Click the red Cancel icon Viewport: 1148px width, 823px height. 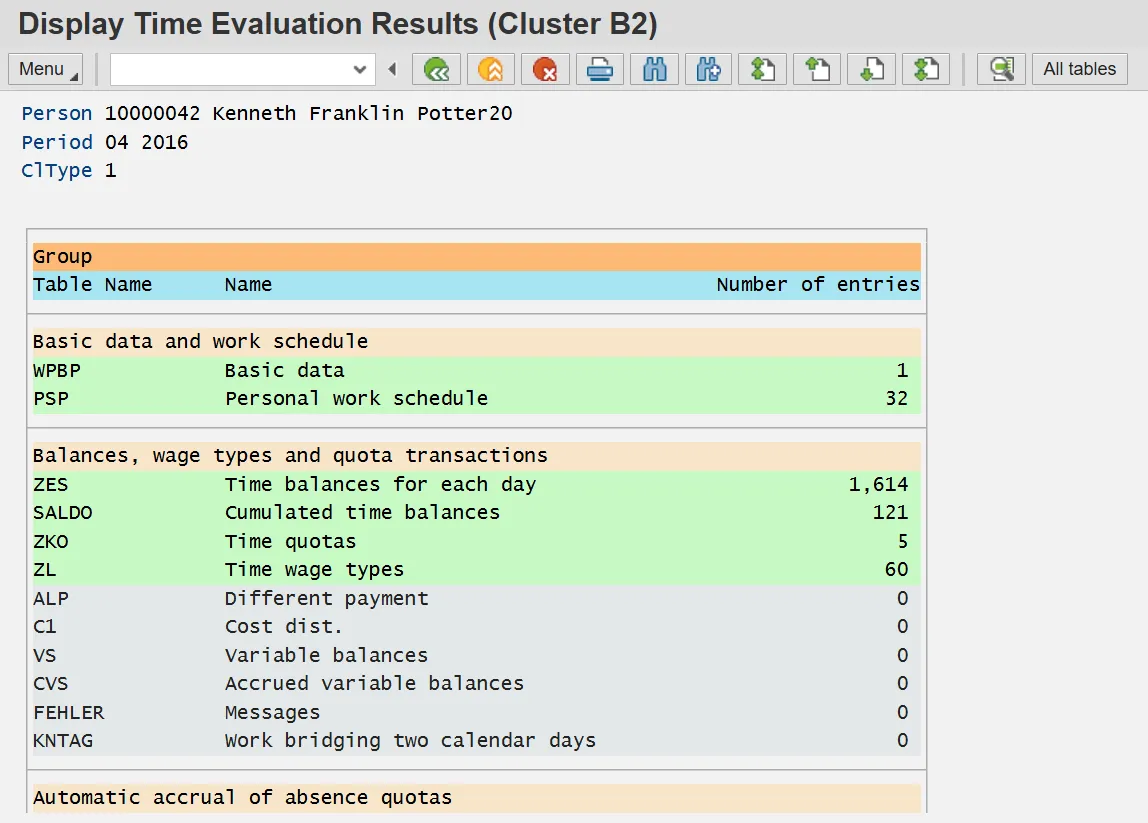[x=545, y=69]
